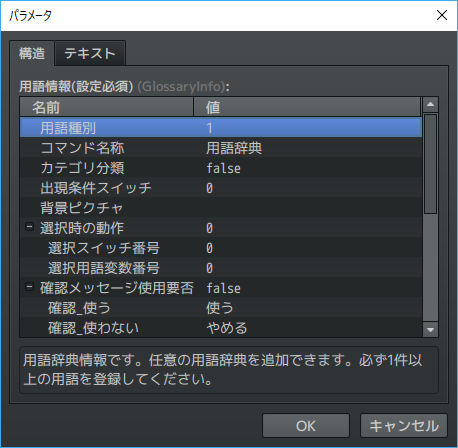Click the 名前 column header
The width and height of the screenshot is (458, 448).
click(107, 107)
